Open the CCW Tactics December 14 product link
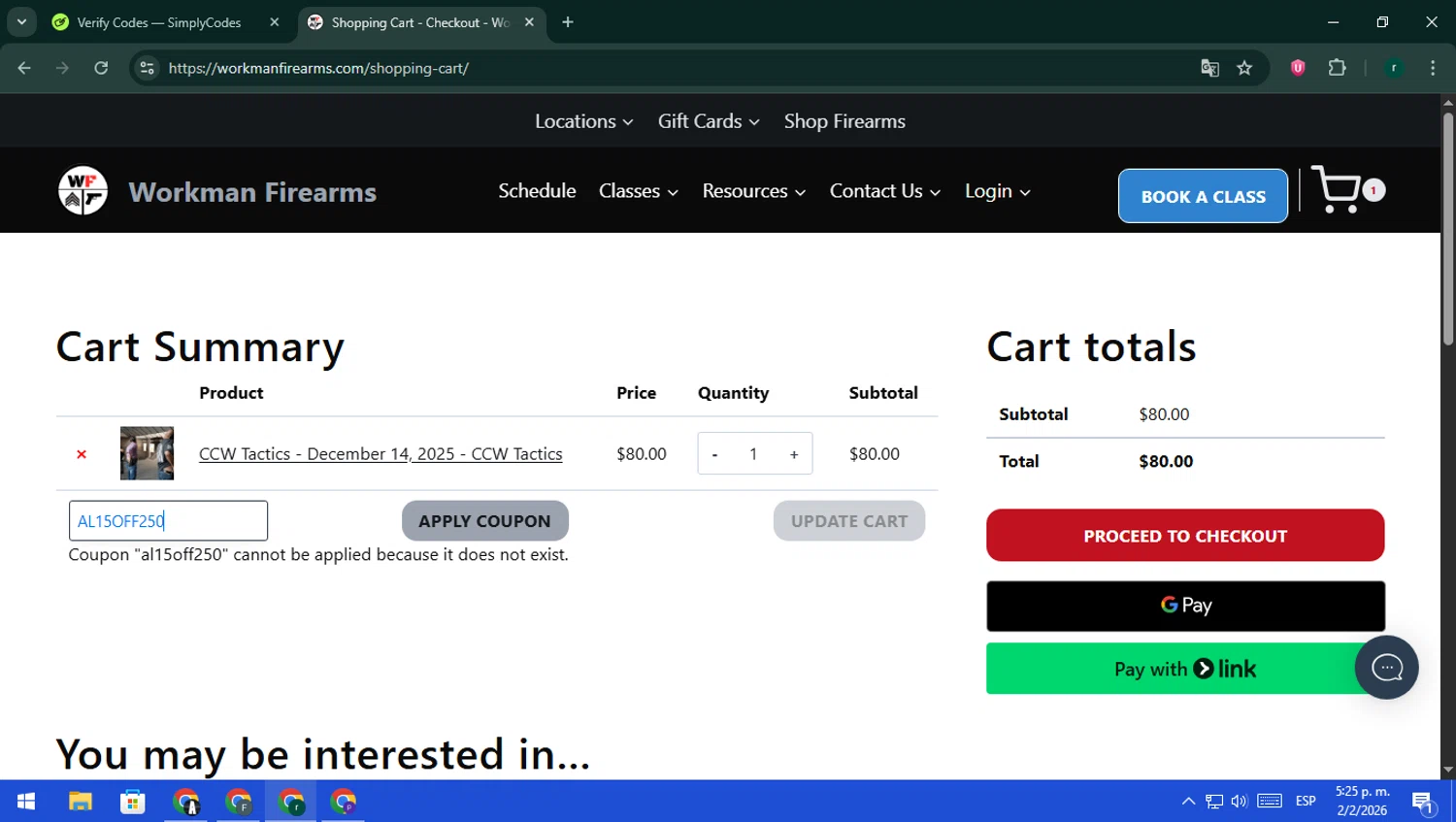The height and width of the screenshot is (822, 1456). (x=381, y=454)
